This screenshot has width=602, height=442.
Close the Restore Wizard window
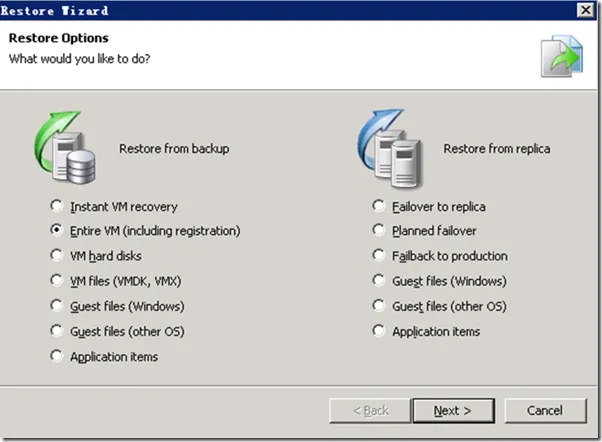coord(584,9)
